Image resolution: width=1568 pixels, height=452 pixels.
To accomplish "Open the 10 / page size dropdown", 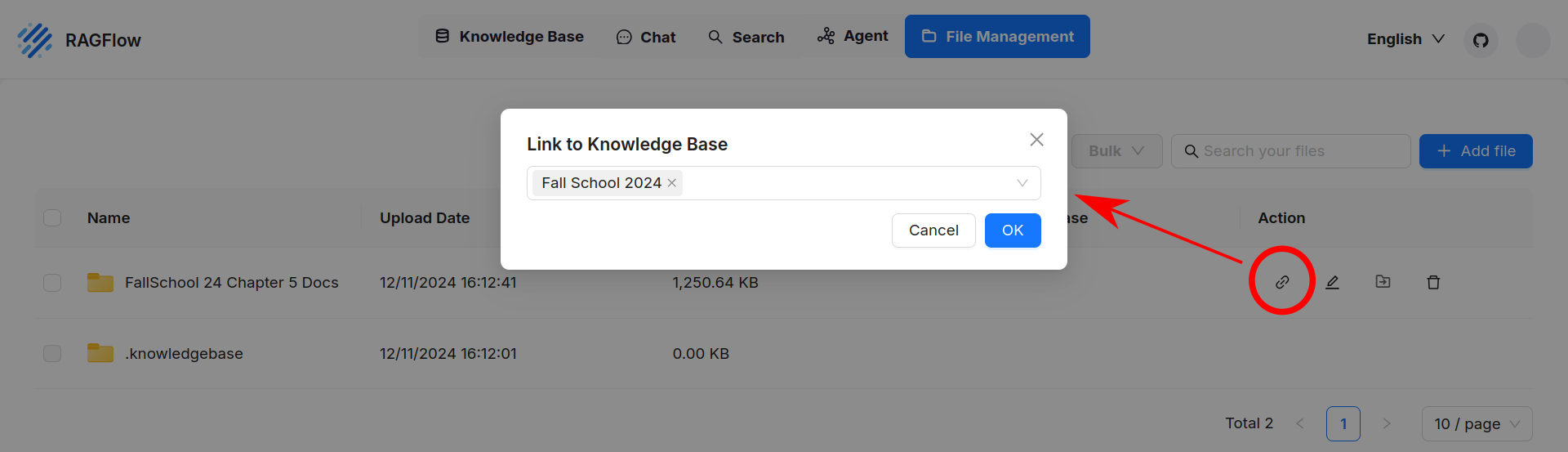I will [x=1477, y=423].
